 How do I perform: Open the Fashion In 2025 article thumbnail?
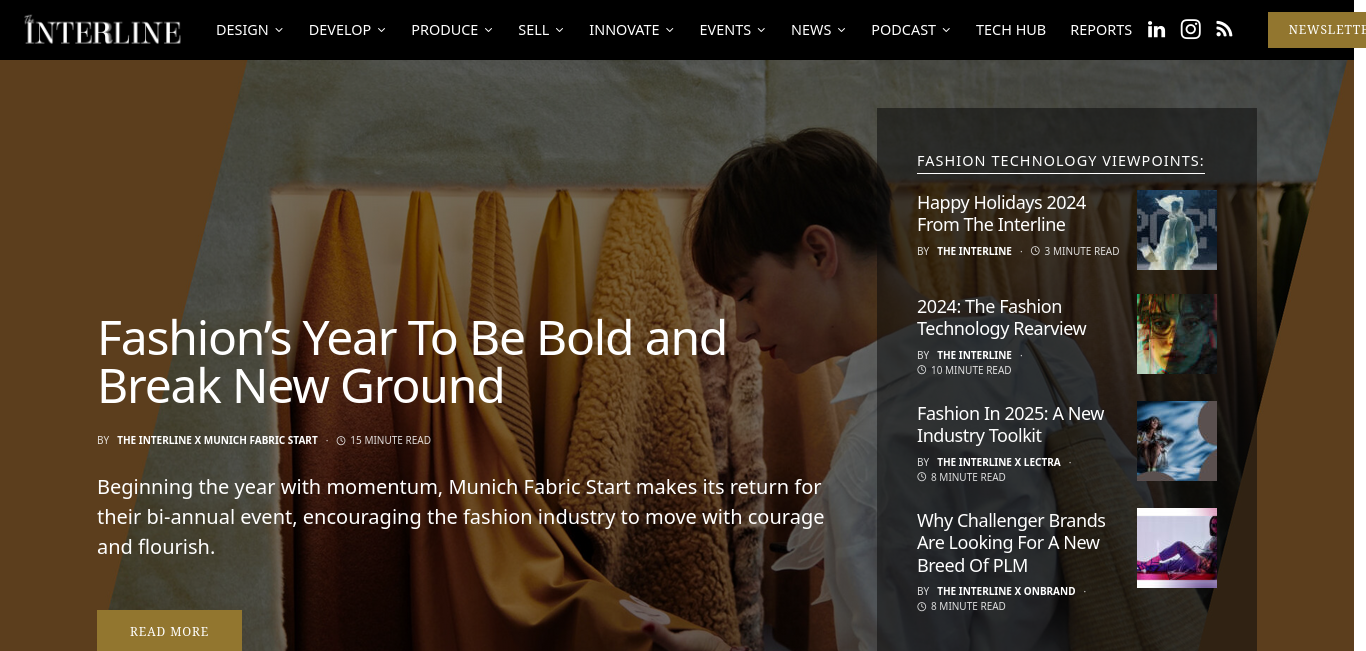(x=1177, y=441)
